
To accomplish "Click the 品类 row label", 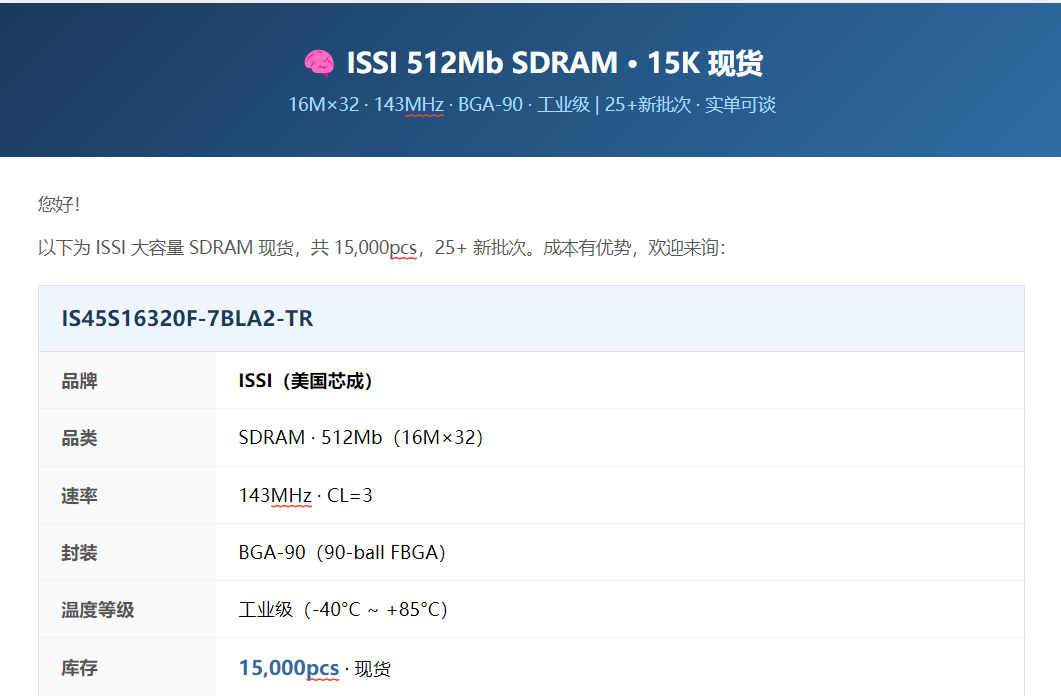I will click(79, 438).
